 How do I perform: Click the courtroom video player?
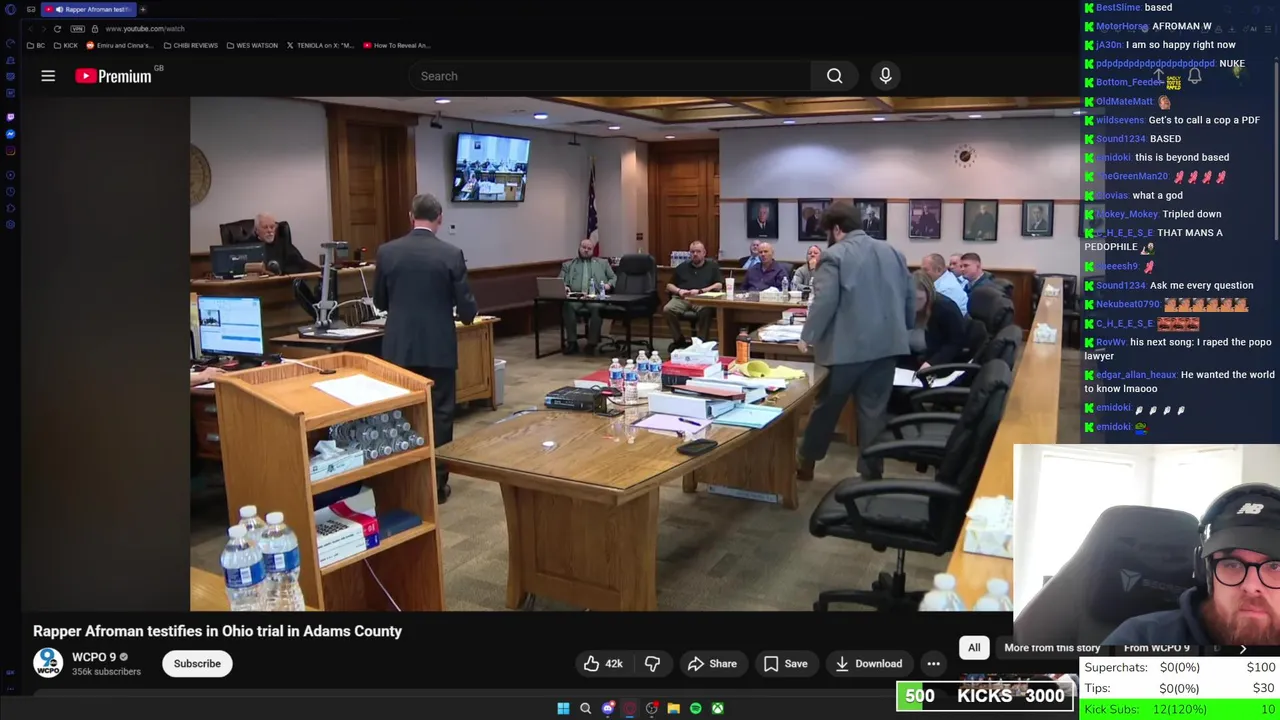(601, 354)
